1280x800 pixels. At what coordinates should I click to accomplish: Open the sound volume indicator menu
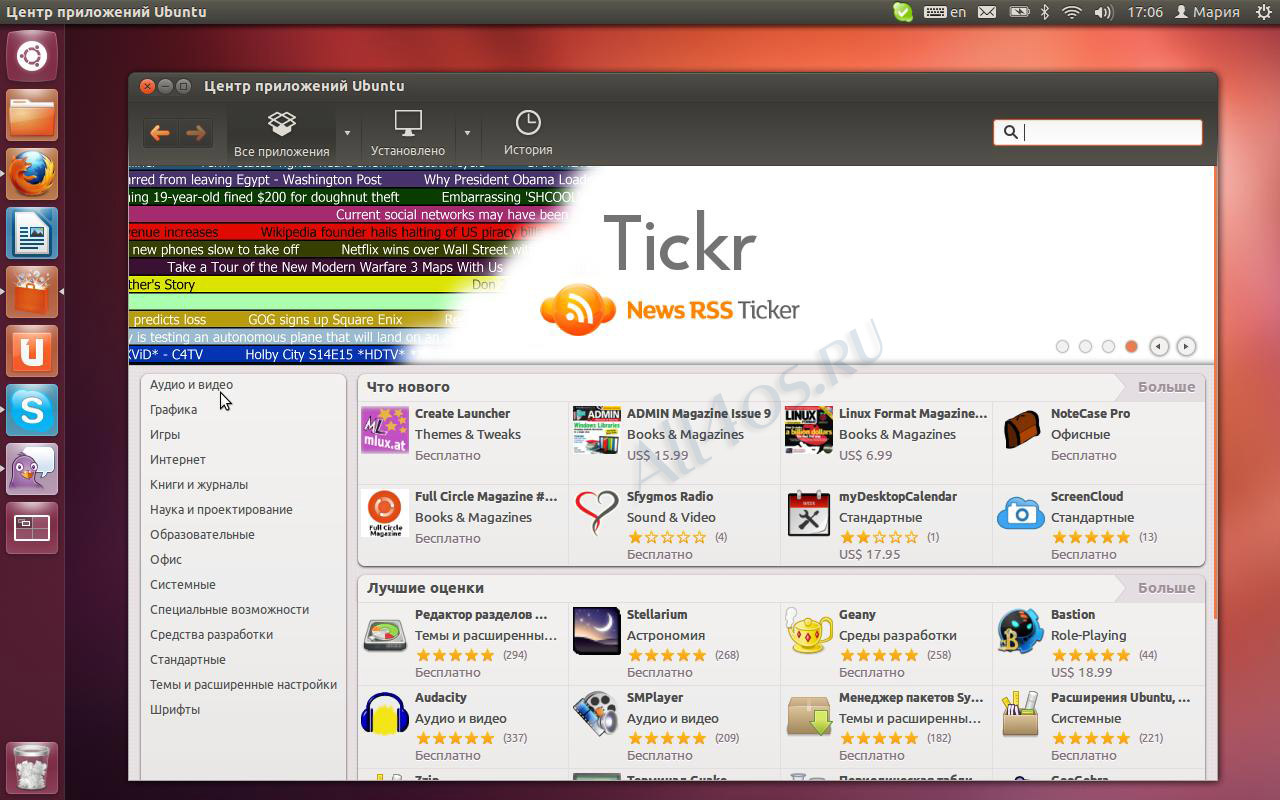click(1104, 12)
